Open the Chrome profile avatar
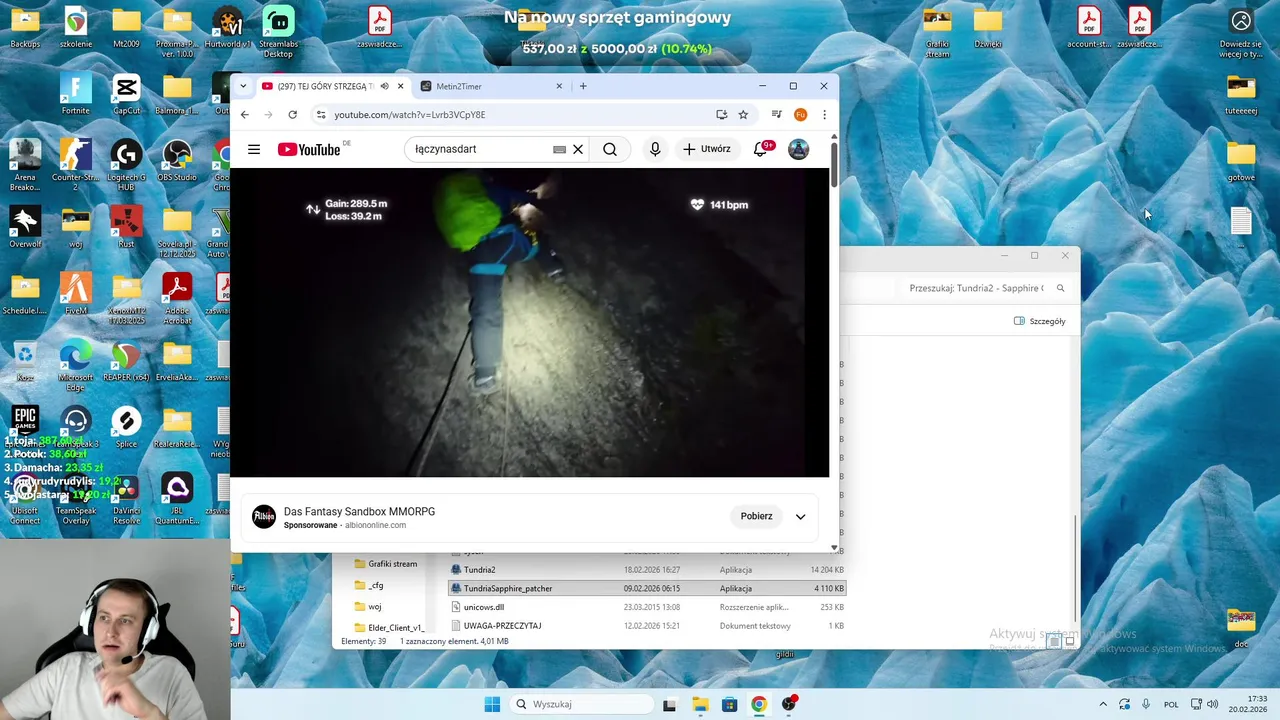This screenshot has width=1280, height=720. [x=800, y=115]
